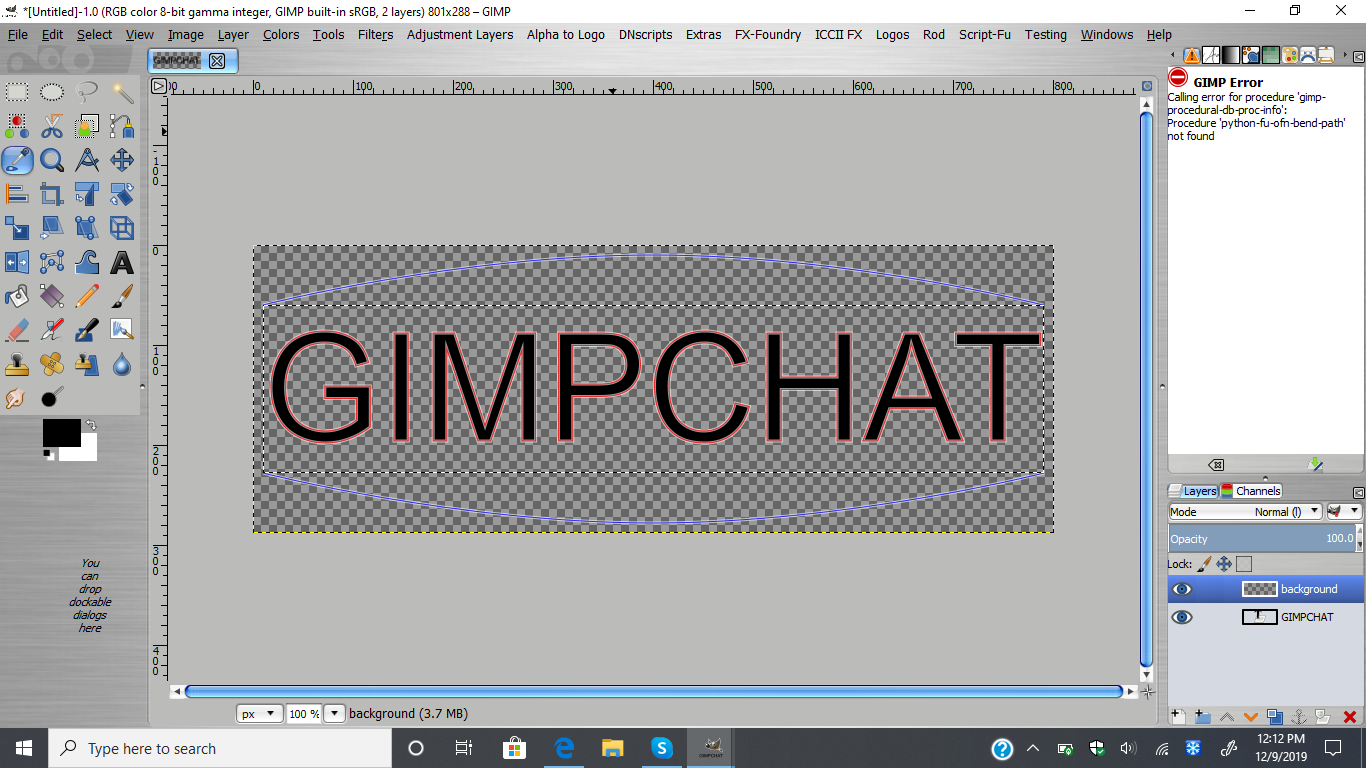
Task: Select the Zoom magnifier tool
Action: 52,161
